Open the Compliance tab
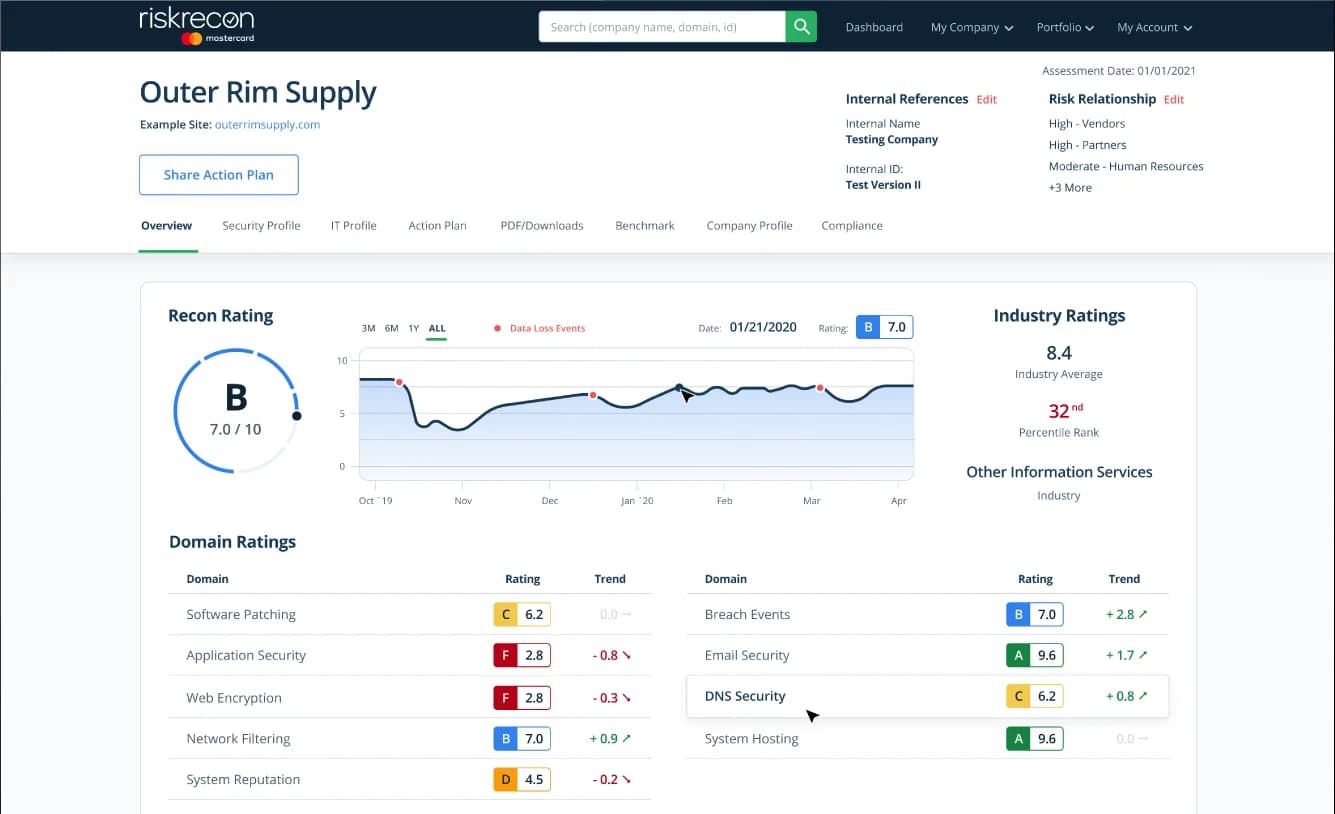 tap(852, 226)
